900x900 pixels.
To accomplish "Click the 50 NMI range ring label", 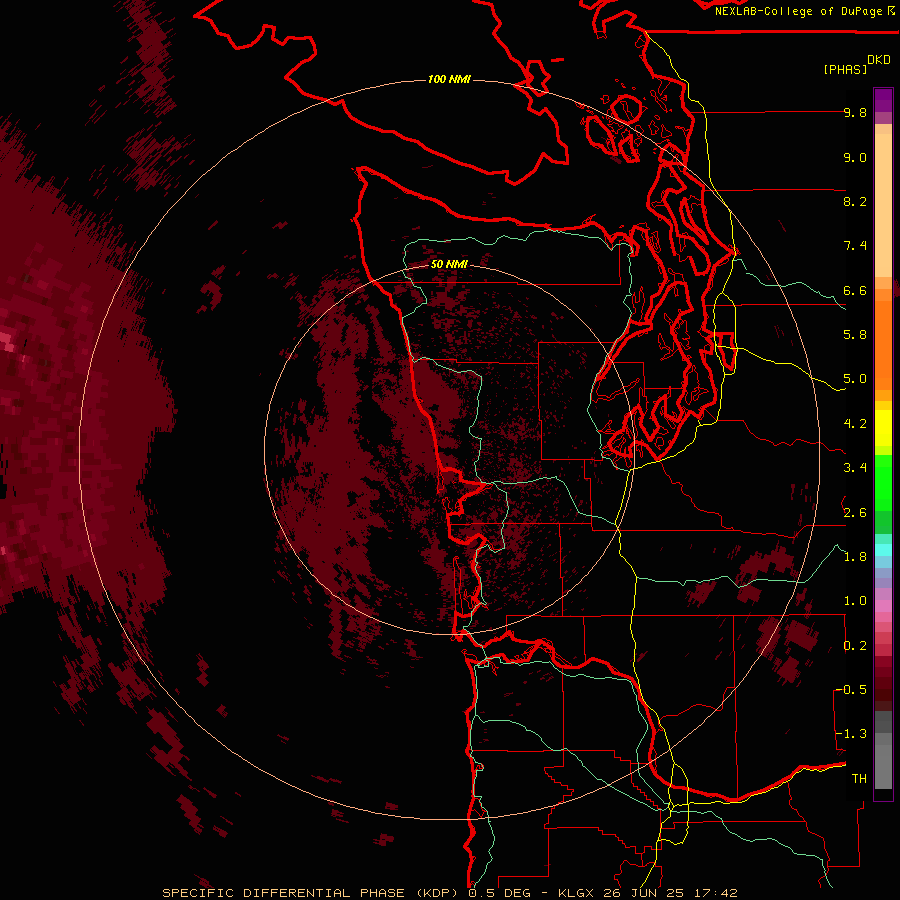I will 449,264.
